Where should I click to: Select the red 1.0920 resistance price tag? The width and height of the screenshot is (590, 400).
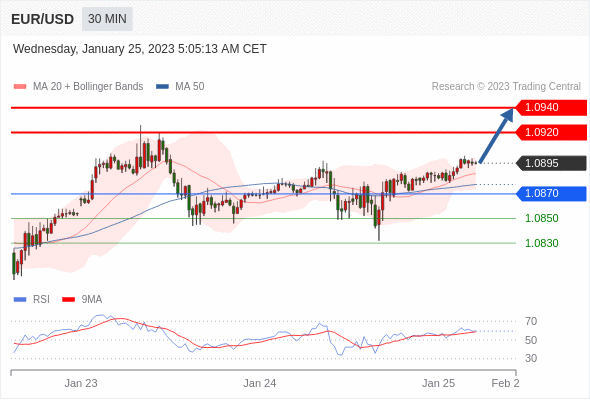pyautogui.click(x=551, y=132)
